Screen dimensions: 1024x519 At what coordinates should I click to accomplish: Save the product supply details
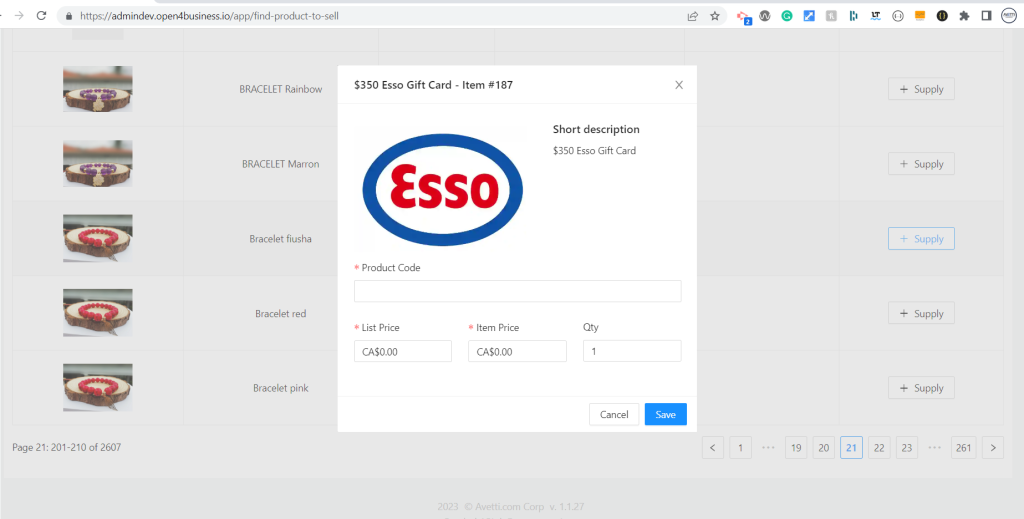665,415
